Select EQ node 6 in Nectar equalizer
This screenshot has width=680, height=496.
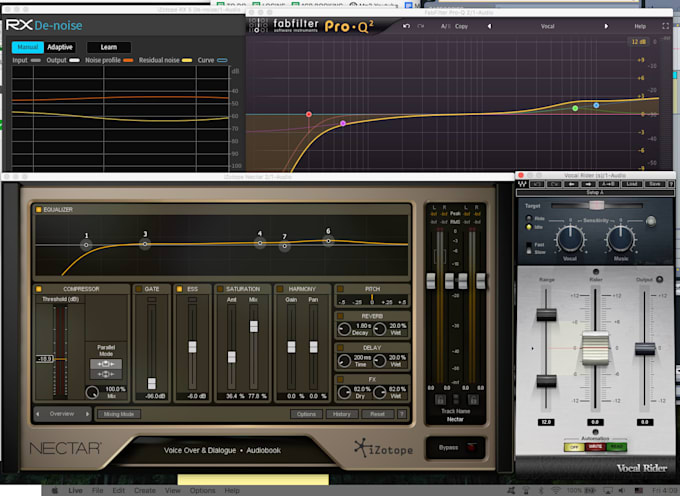(328, 241)
